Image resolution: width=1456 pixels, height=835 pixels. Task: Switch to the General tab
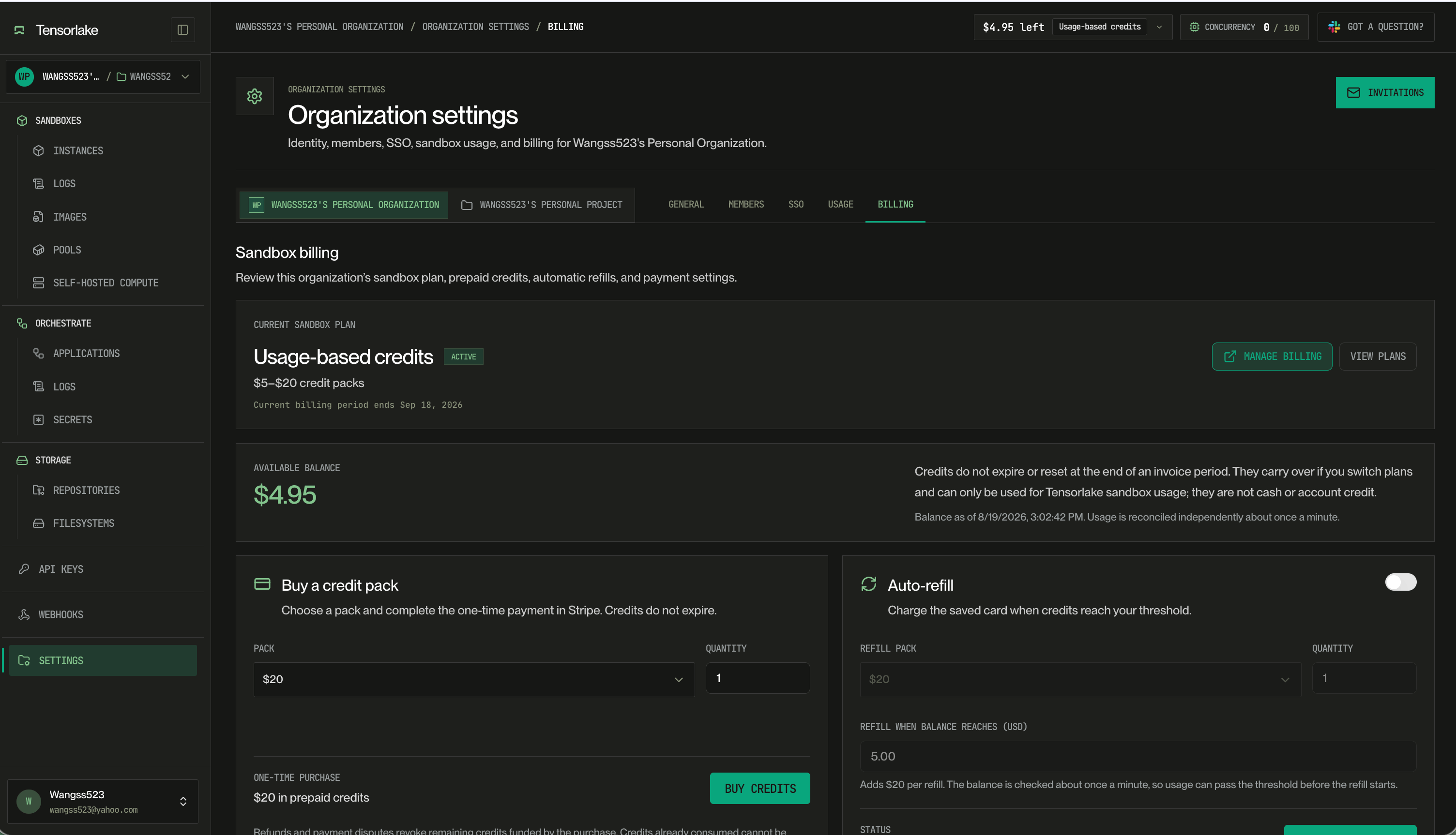[686, 204]
